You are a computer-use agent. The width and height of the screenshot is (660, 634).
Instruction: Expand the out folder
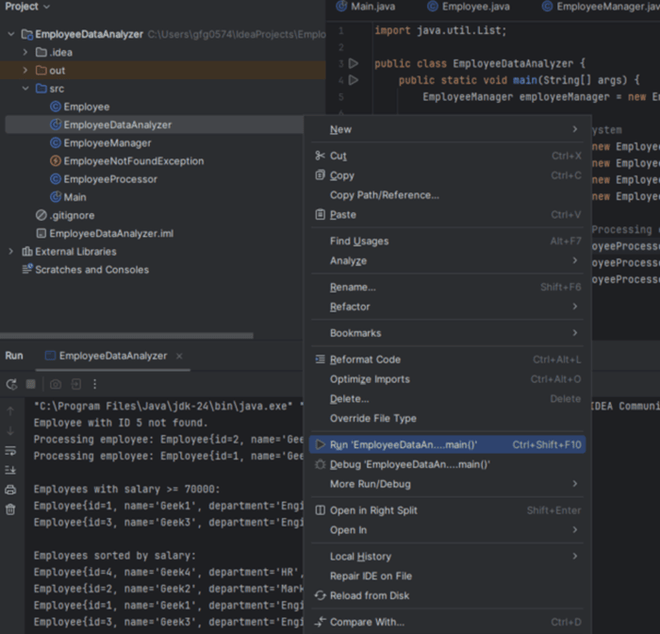(x=26, y=71)
